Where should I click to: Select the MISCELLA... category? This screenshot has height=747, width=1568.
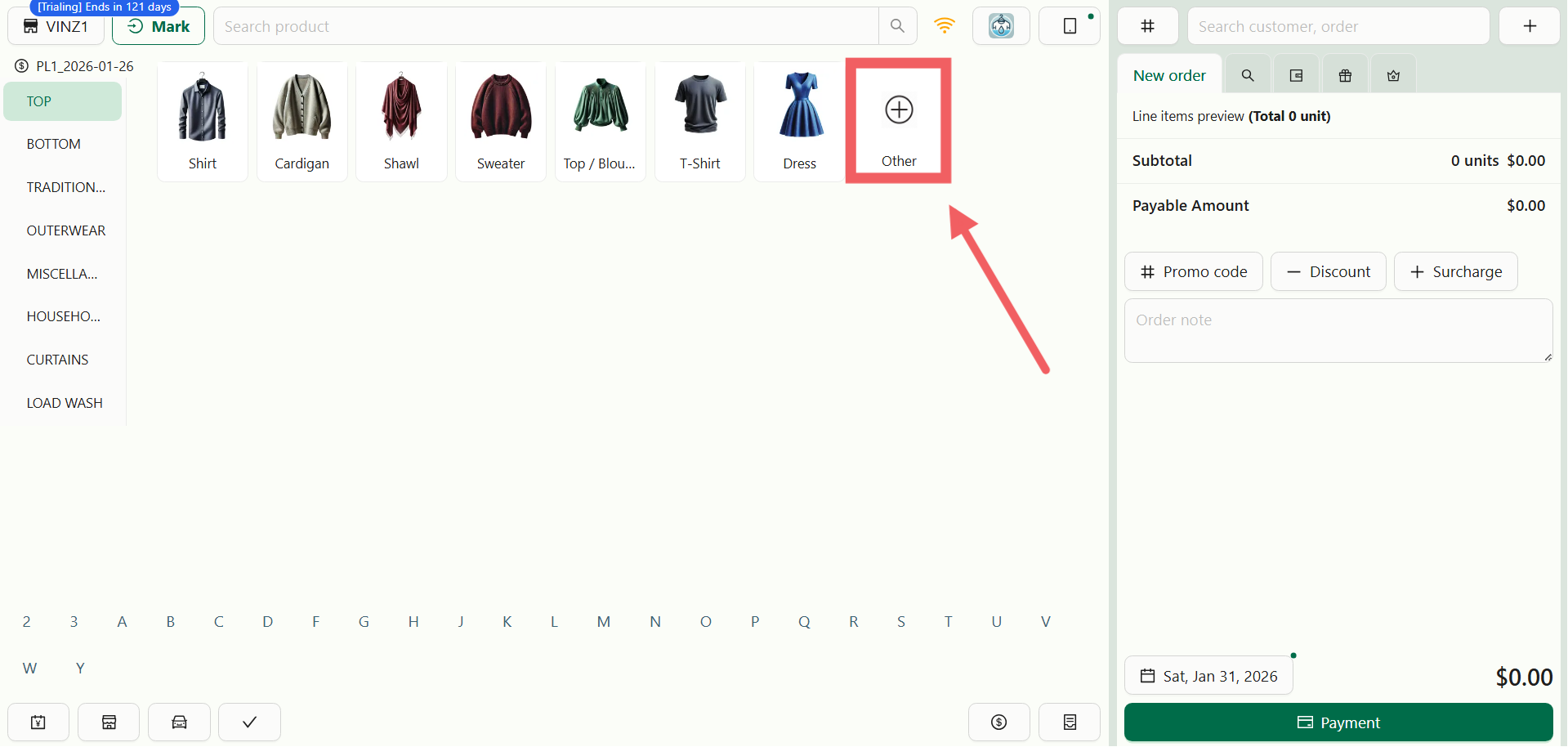tap(63, 274)
